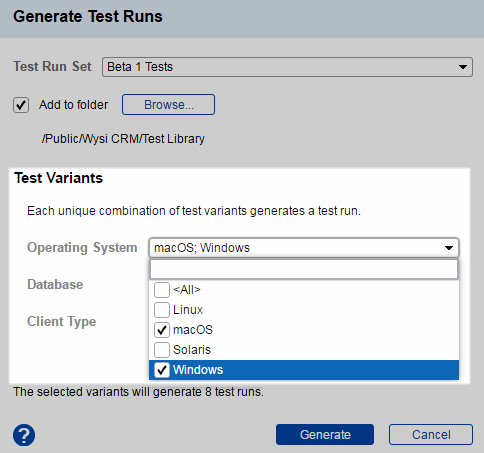Viewport: 484px width, 453px height.
Task: Click the Cancel button
Action: pos(431,434)
